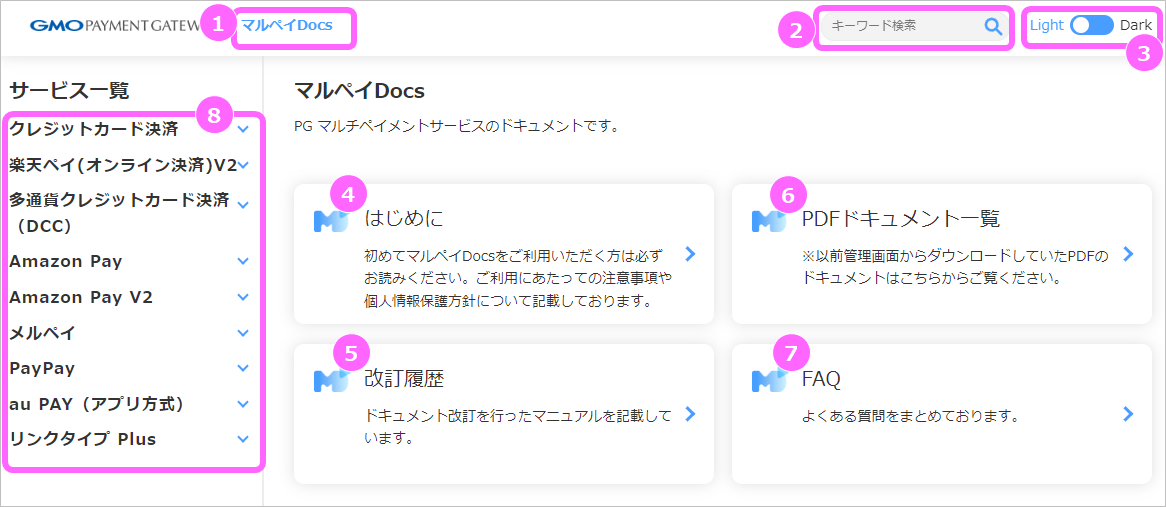The height and width of the screenshot is (507, 1166).
Task: Expand the メルペイ chevron
Action: coord(242,332)
